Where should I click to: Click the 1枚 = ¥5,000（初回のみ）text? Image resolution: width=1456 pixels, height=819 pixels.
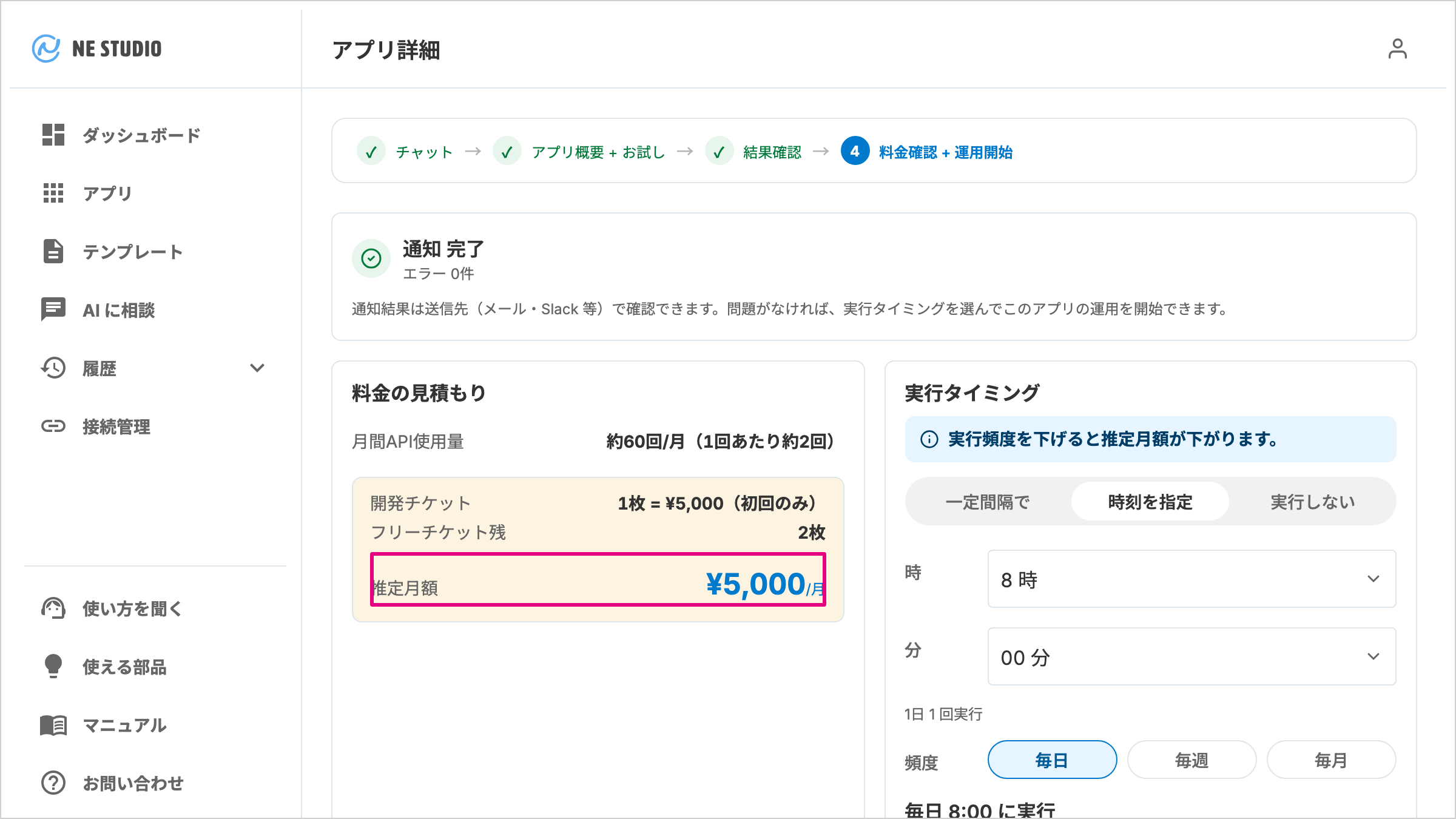pos(717,503)
